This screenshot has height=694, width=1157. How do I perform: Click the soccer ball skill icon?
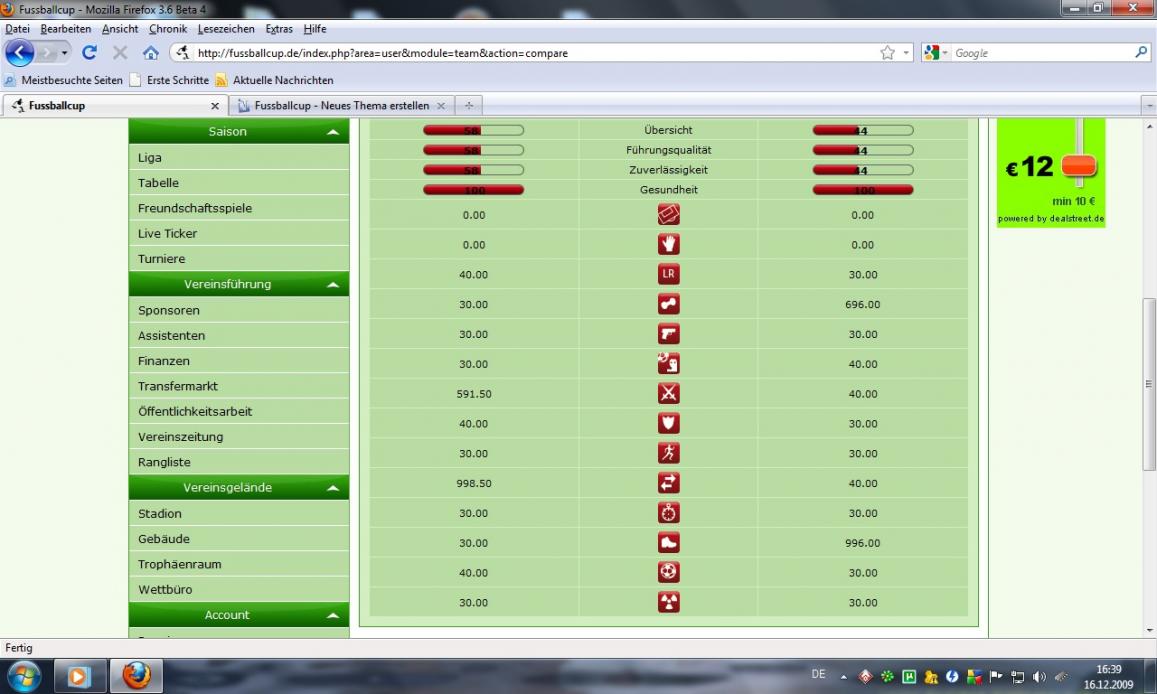click(668, 572)
